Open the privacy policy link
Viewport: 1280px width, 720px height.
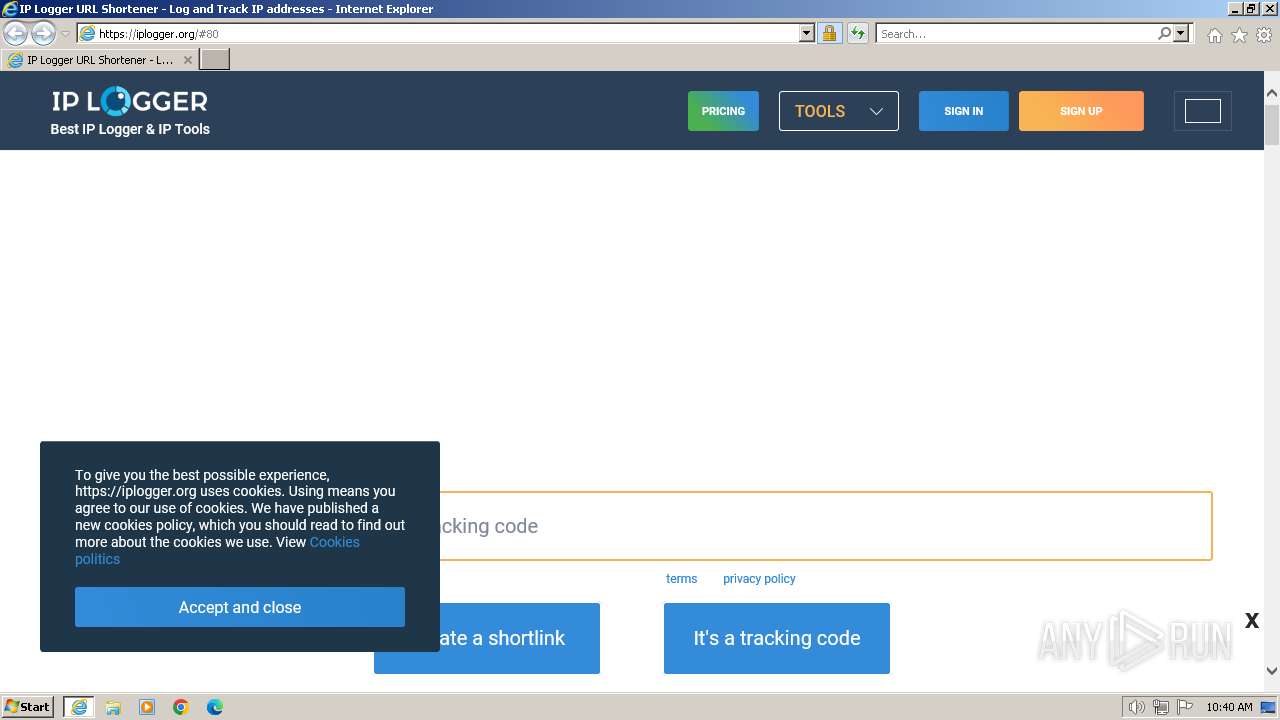click(759, 578)
